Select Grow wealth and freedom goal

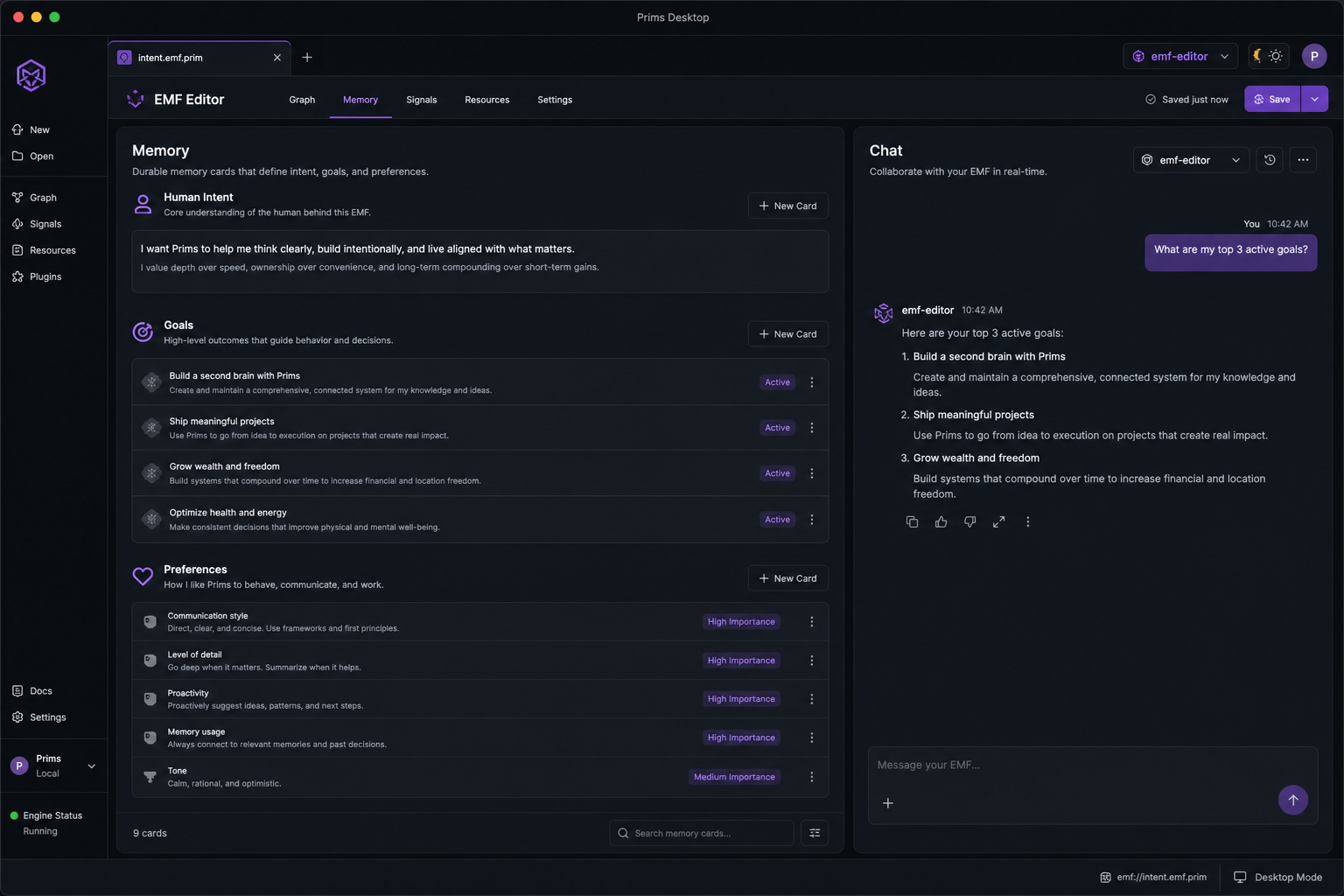point(480,473)
